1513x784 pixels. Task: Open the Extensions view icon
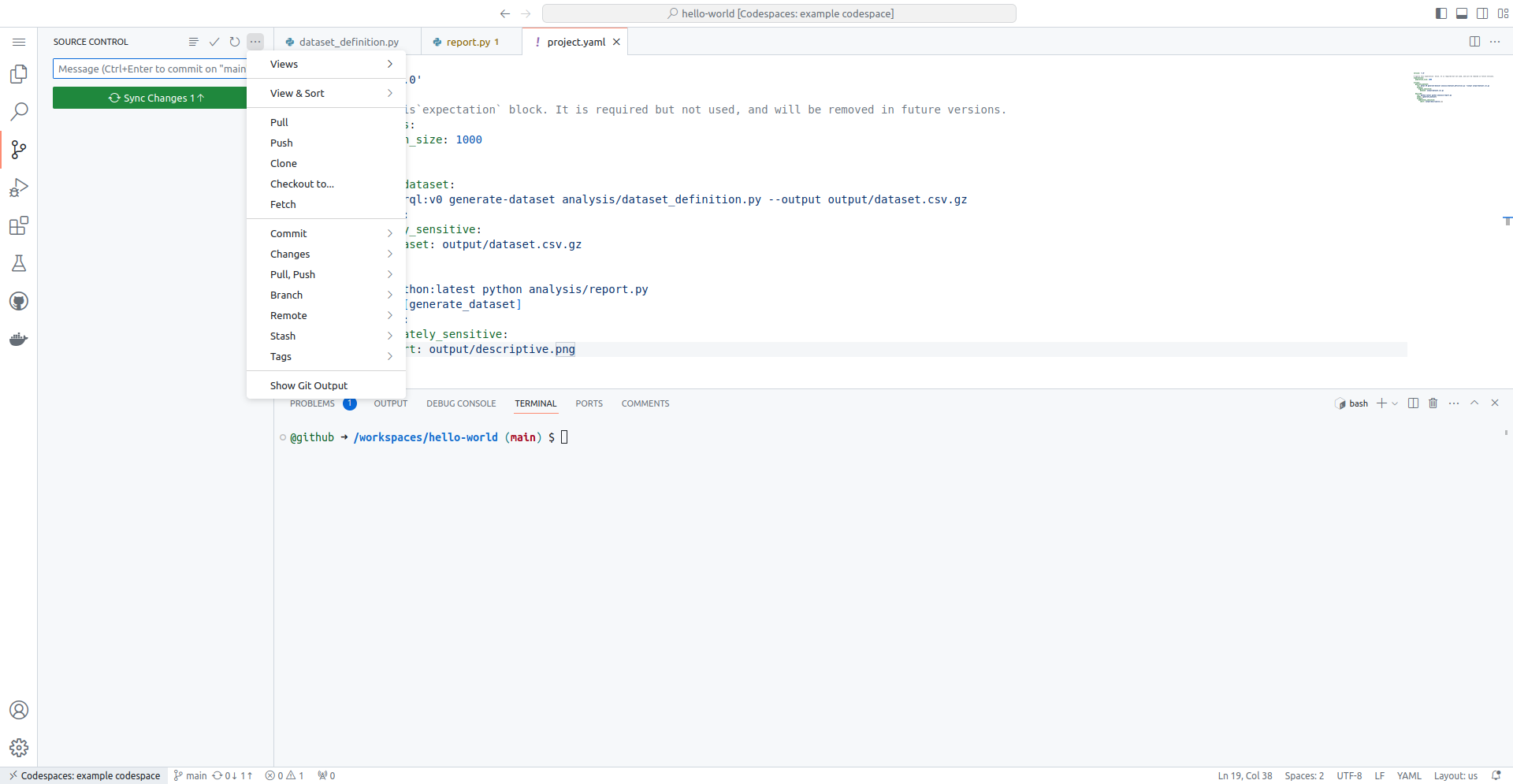pos(19,225)
